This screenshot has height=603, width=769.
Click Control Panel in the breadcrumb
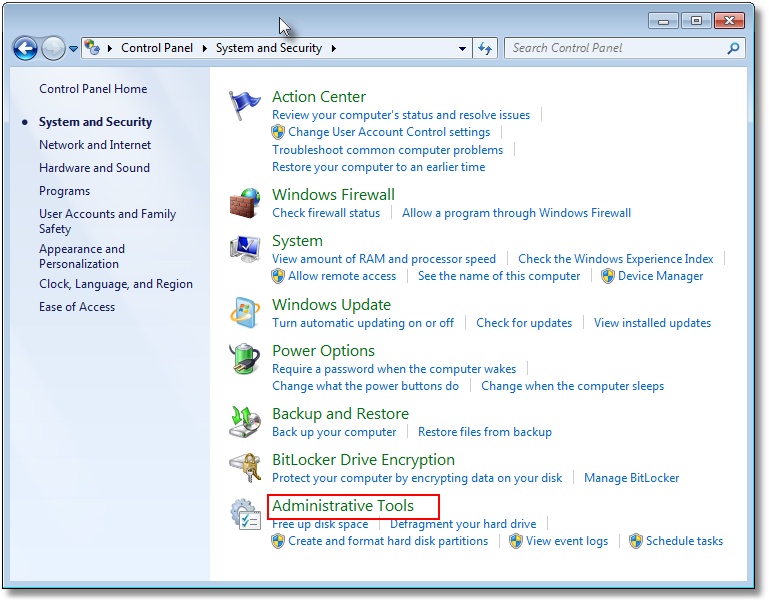tap(157, 48)
